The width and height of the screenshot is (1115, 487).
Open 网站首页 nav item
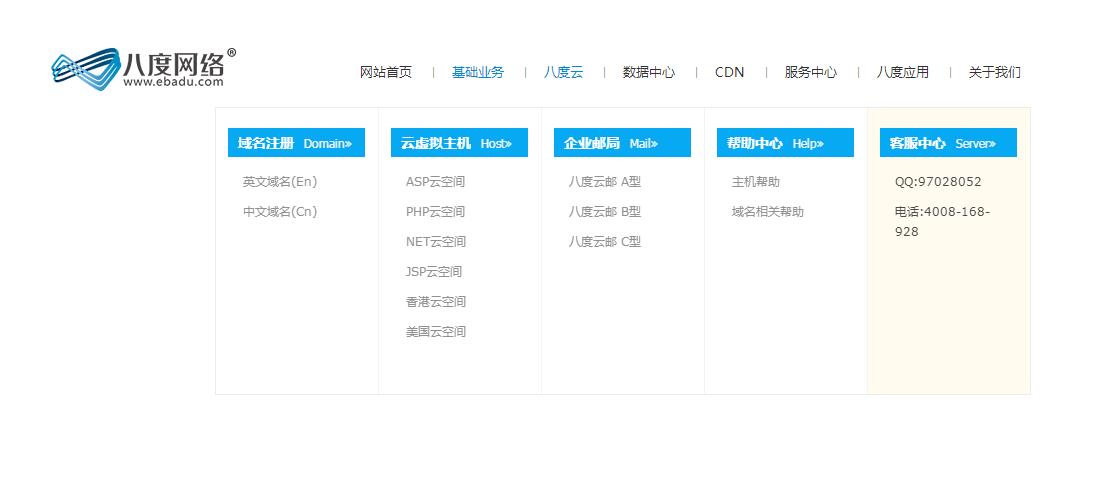point(385,72)
